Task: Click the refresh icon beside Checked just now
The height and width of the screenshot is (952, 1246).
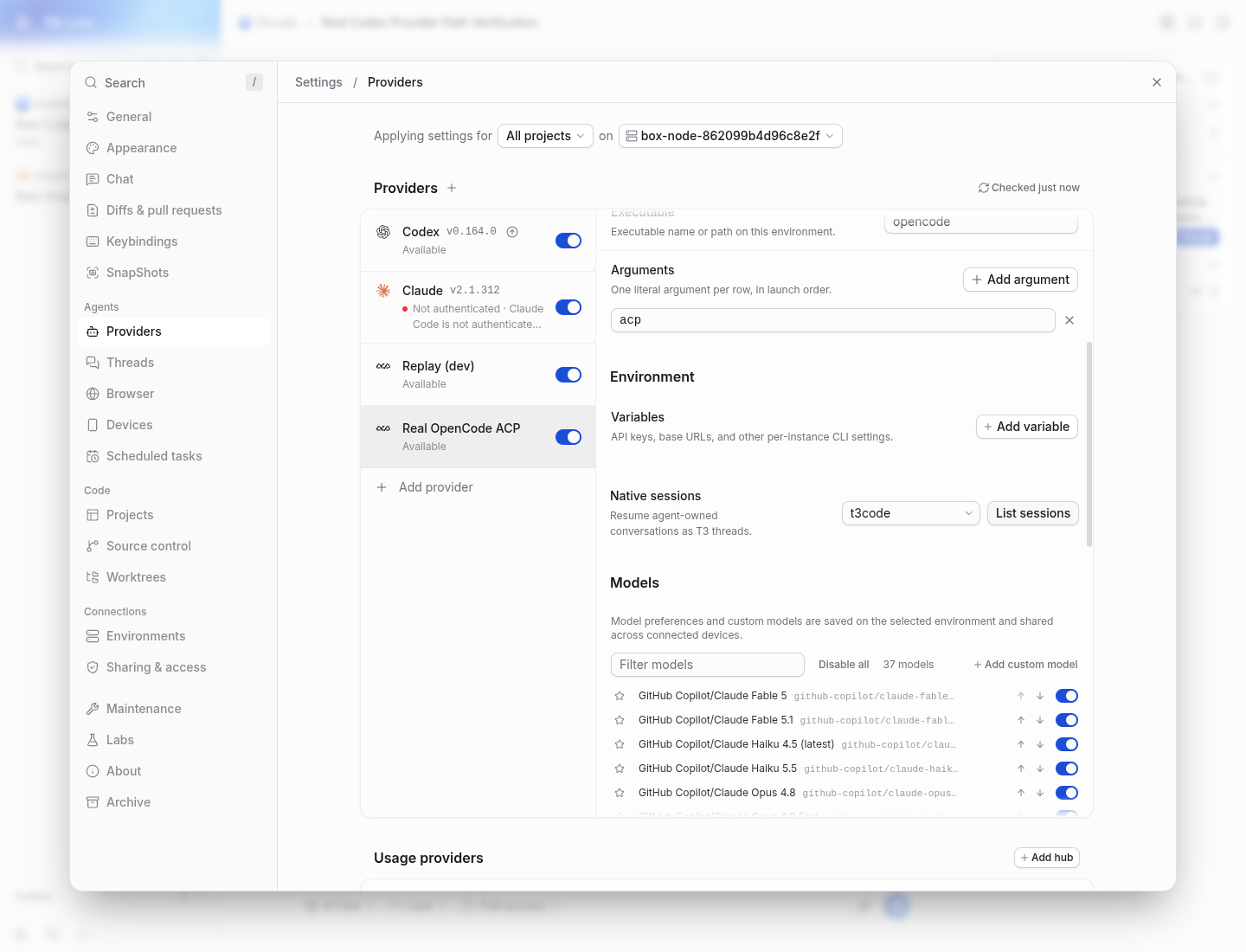Action: (x=984, y=188)
